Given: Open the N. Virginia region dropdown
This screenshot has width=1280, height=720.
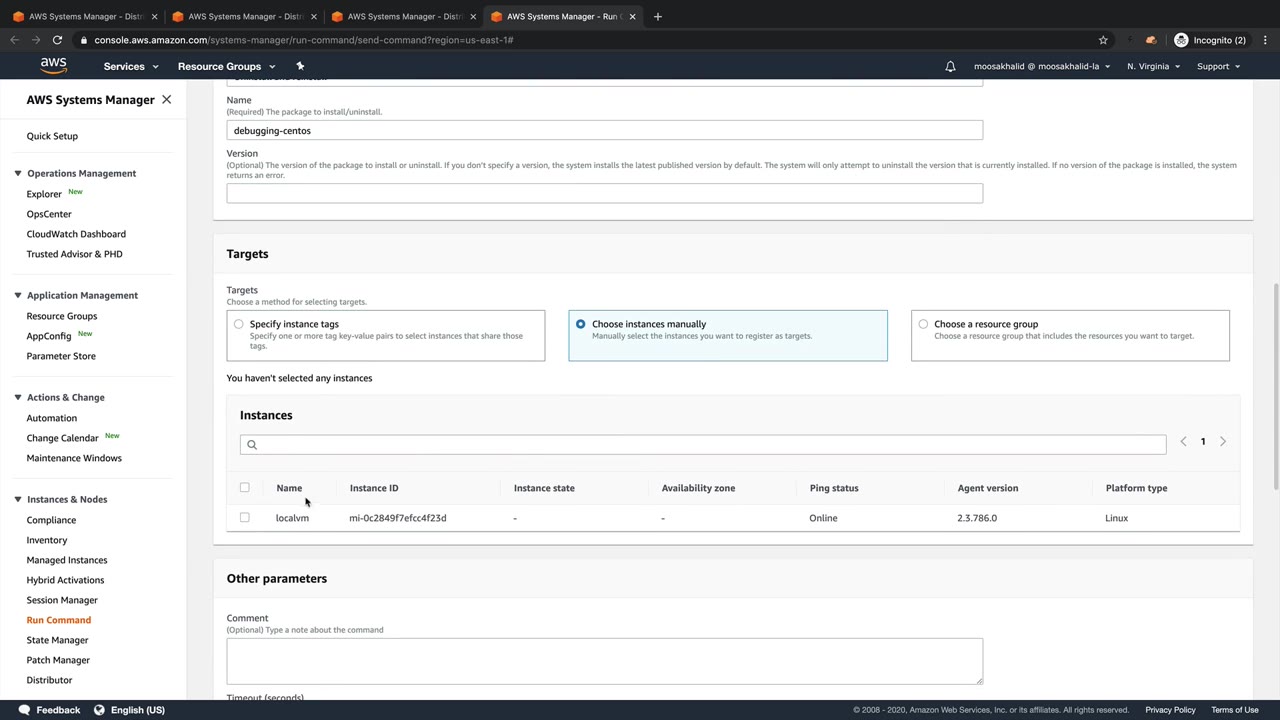Looking at the screenshot, I should coord(1153,66).
